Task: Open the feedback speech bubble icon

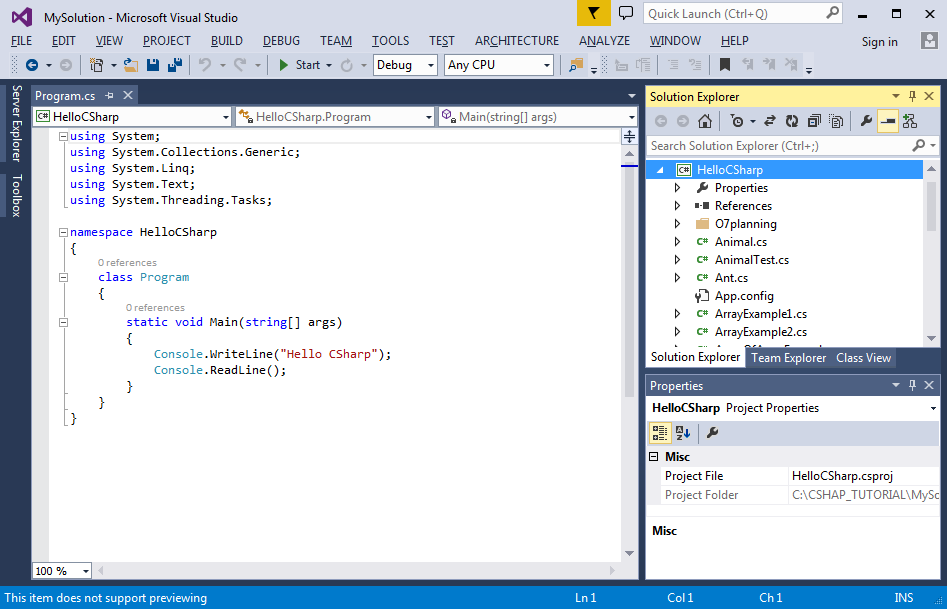Action: 626,13
